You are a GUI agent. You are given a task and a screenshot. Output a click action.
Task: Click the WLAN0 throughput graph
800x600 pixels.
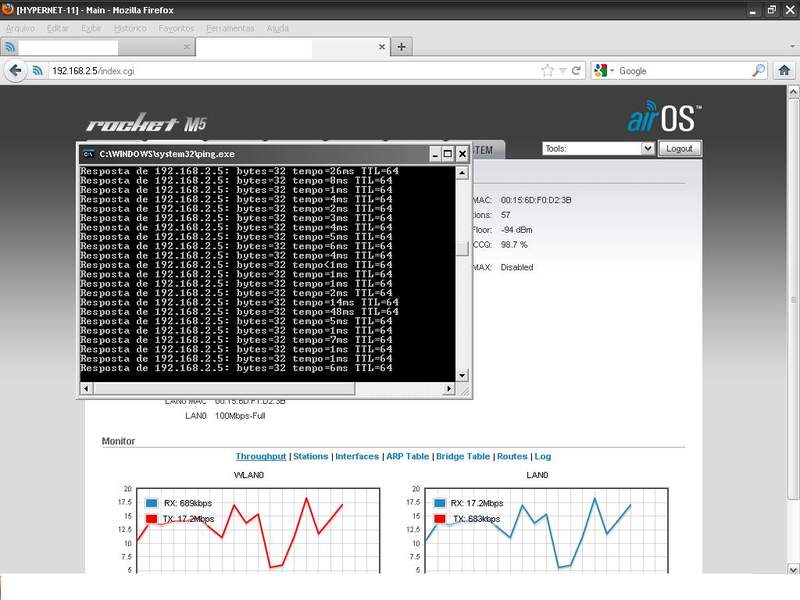coord(258,530)
